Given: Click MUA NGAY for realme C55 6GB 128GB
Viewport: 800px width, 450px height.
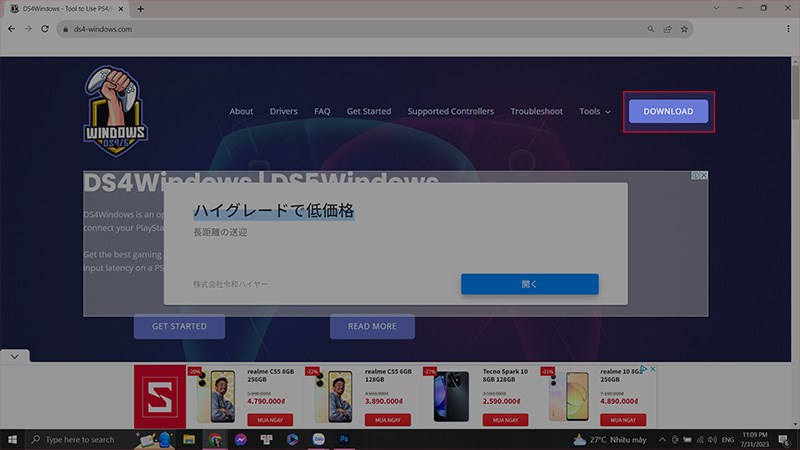Looking at the screenshot, I should click(x=388, y=420).
